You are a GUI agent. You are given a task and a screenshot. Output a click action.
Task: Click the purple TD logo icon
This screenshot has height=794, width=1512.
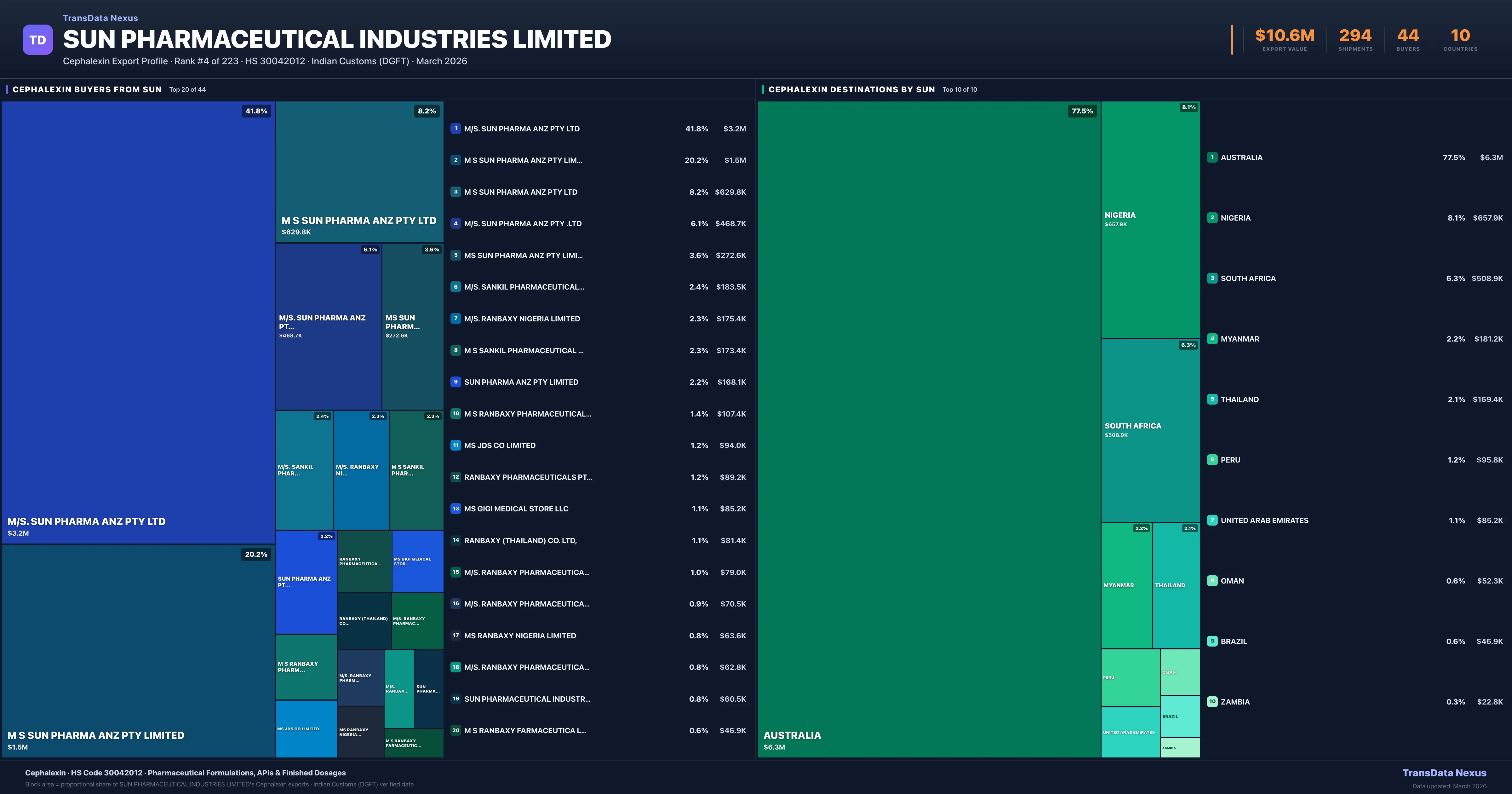[37, 40]
